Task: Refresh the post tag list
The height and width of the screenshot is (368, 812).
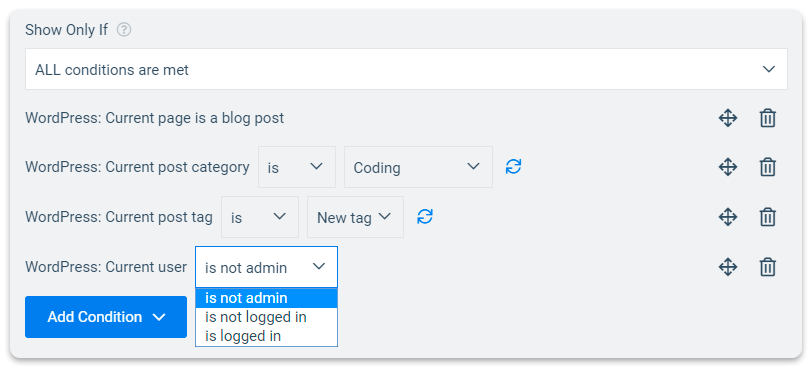Action: pyautogui.click(x=425, y=216)
